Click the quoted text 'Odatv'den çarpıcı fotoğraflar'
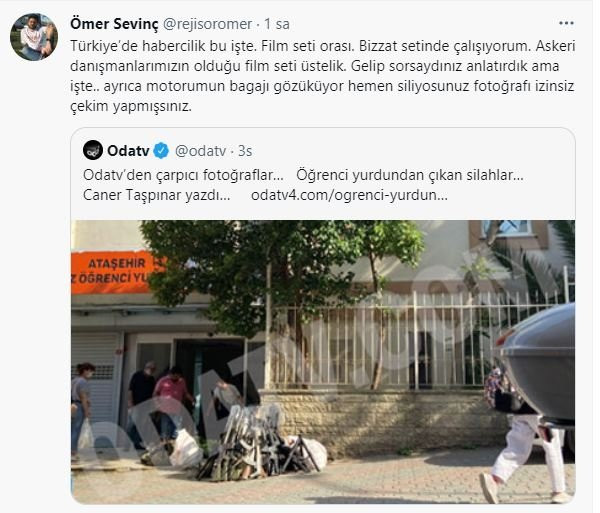This screenshot has height=513, width=600. coord(183,175)
